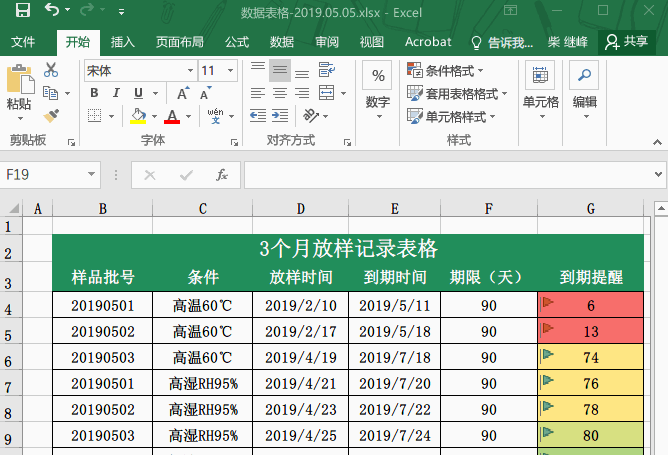Increase indent
Viewport: 668px width, 455px height.
pyautogui.click(x=280, y=115)
